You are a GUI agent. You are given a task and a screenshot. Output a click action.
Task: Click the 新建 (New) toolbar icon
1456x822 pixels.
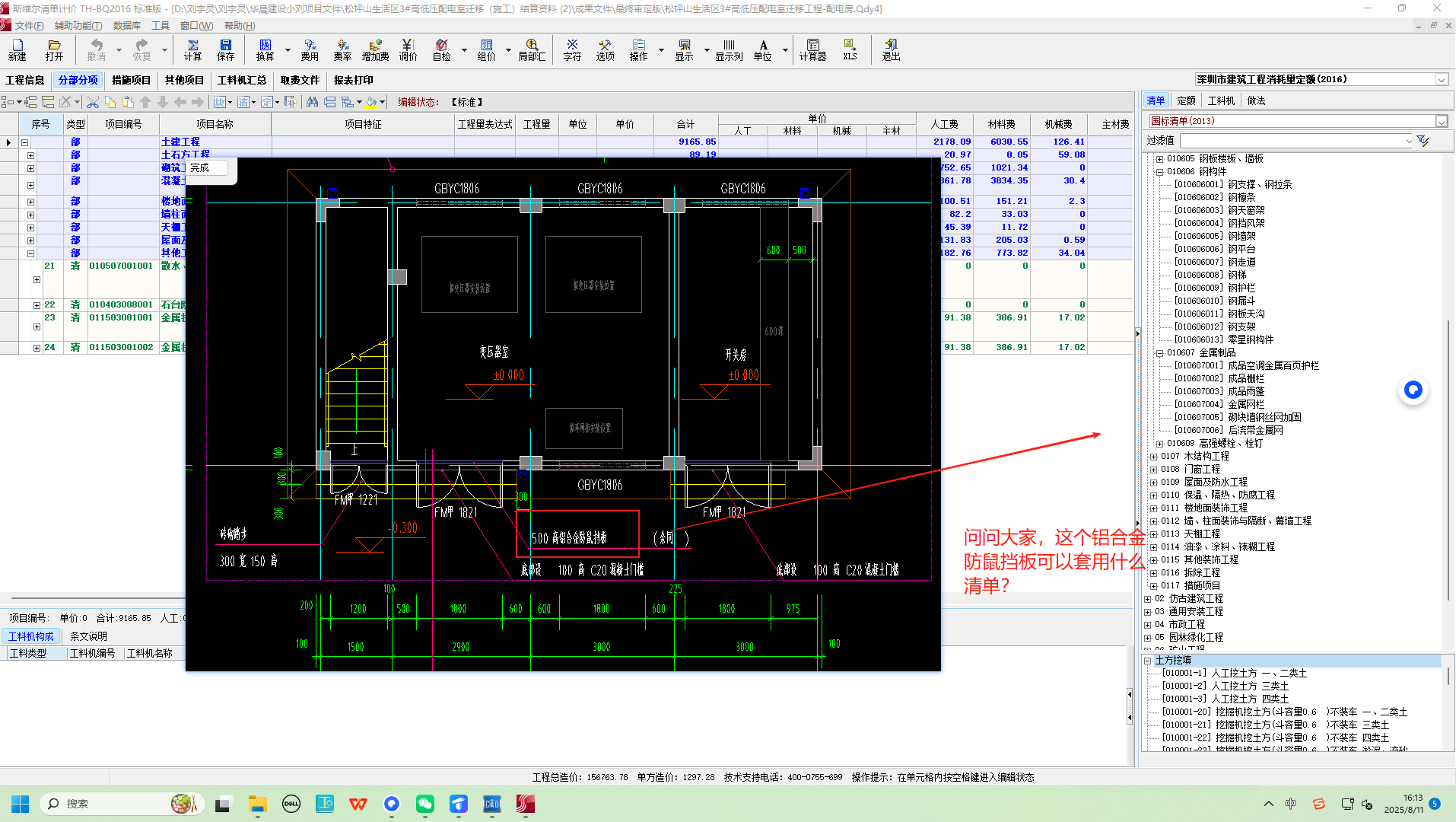click(x=17, y=50)
